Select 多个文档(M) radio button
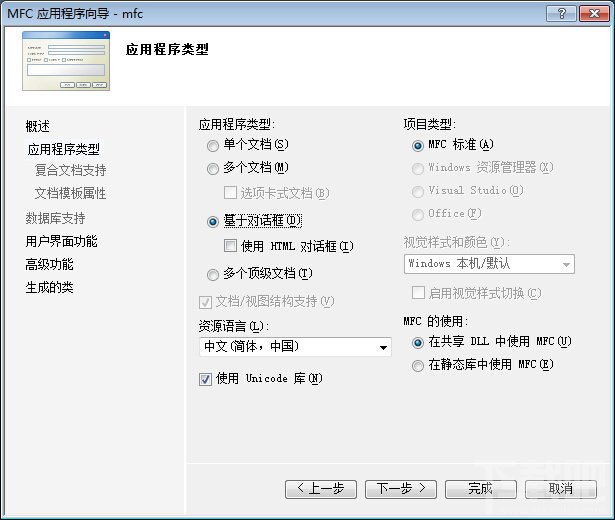The height and width of the screenshot is (520, 615). [213, 169]
